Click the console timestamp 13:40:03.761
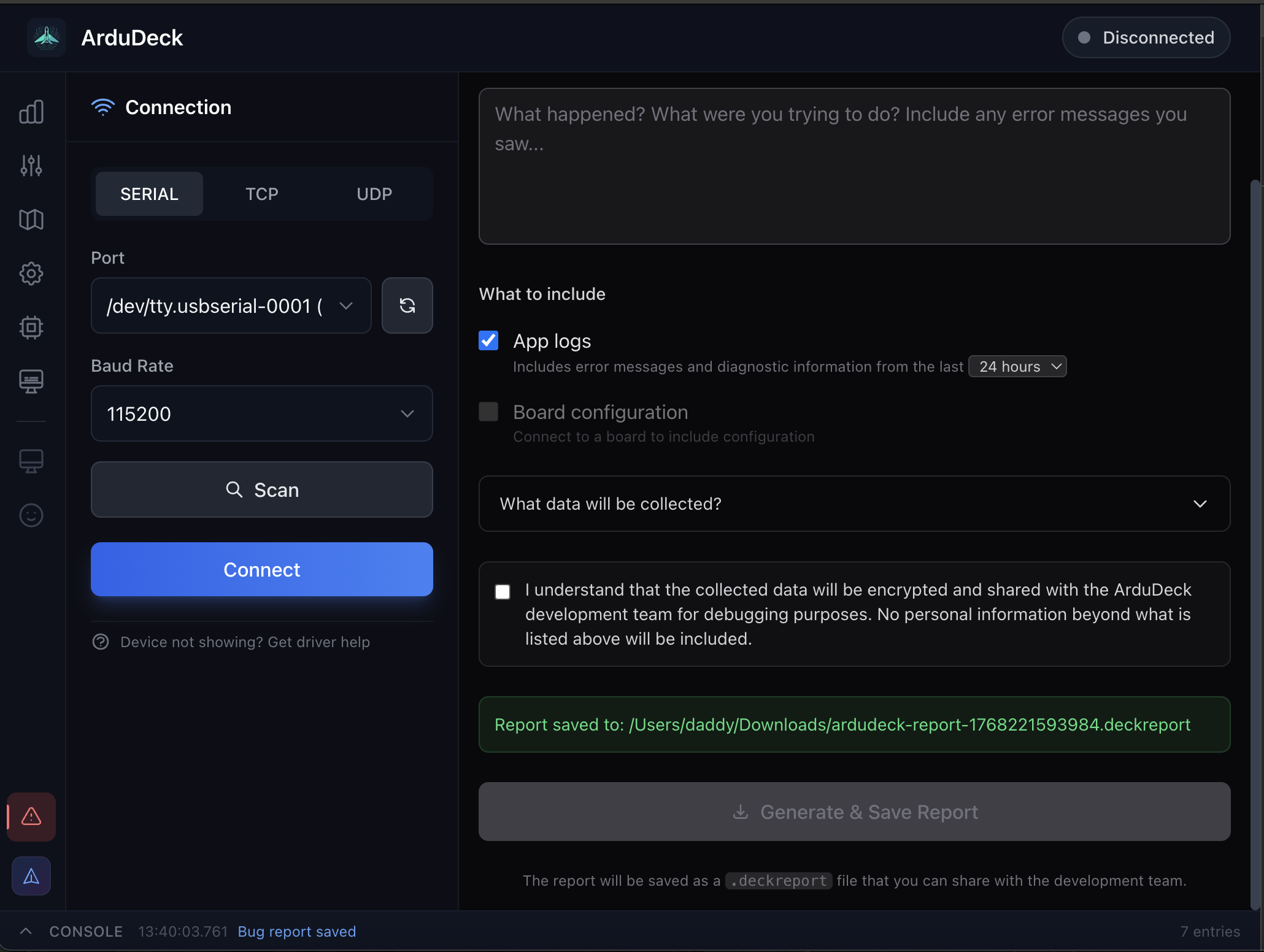 [183, 931]
